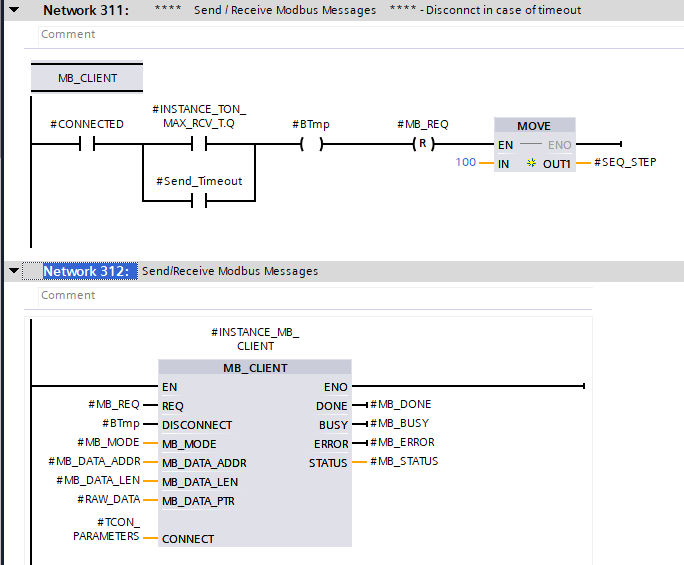Select the #Send_Timeout contact symbol
Viewport: 684px width, 565px height.
(x=198, y=201)
